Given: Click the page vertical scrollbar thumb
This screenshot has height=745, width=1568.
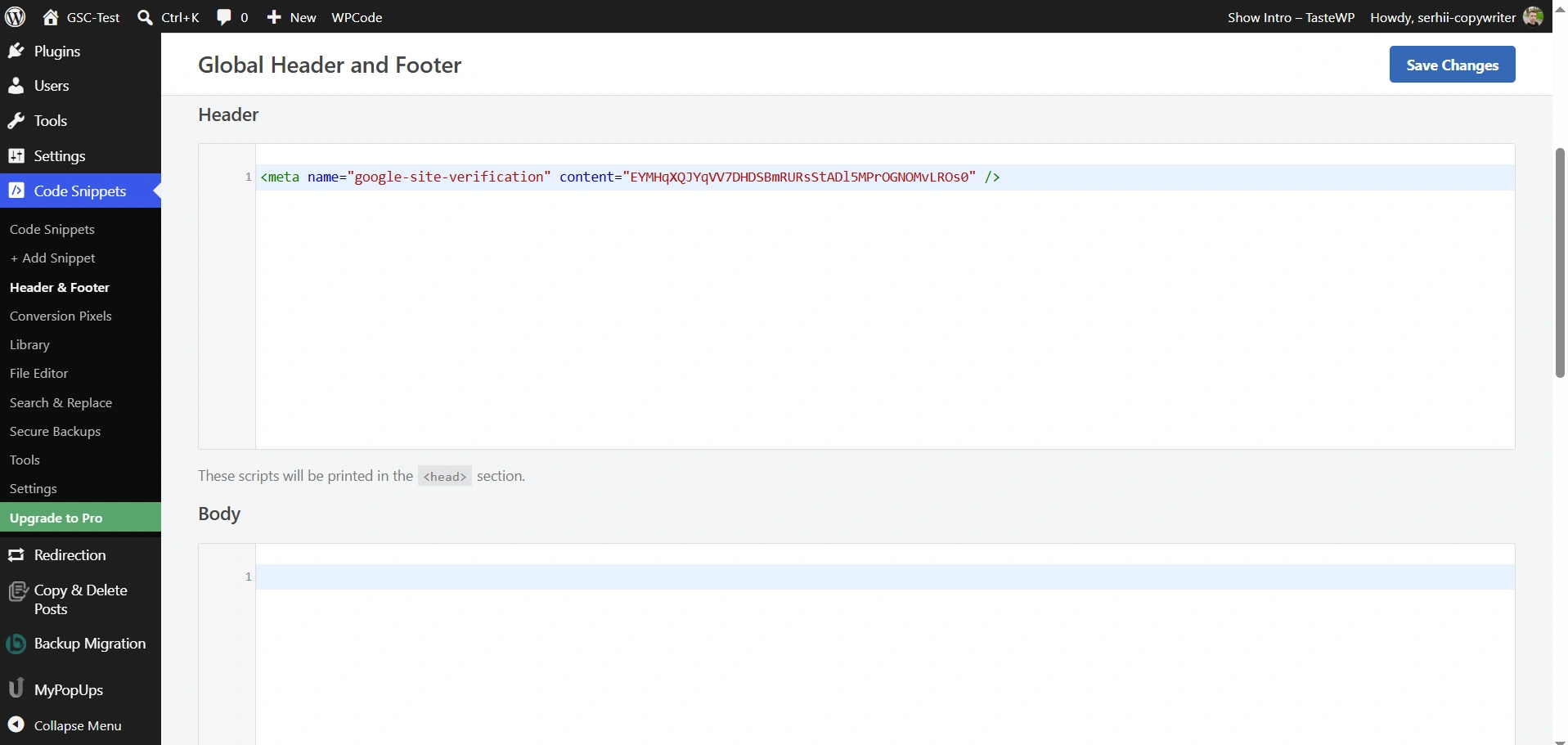Looking at the screenshot, I should point(1560,263).
